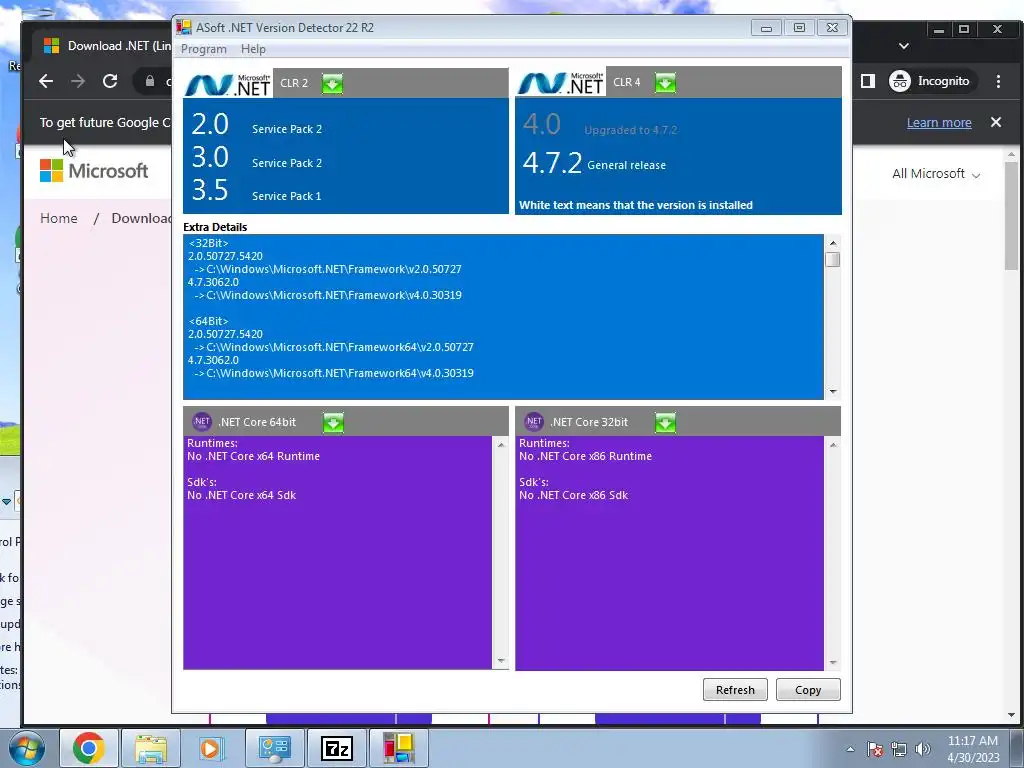The width and height of the screenshot is (1024, 768).
Task: Click .NET Core 32bit panel scroll up arrow
Action: tap(833, 445)
